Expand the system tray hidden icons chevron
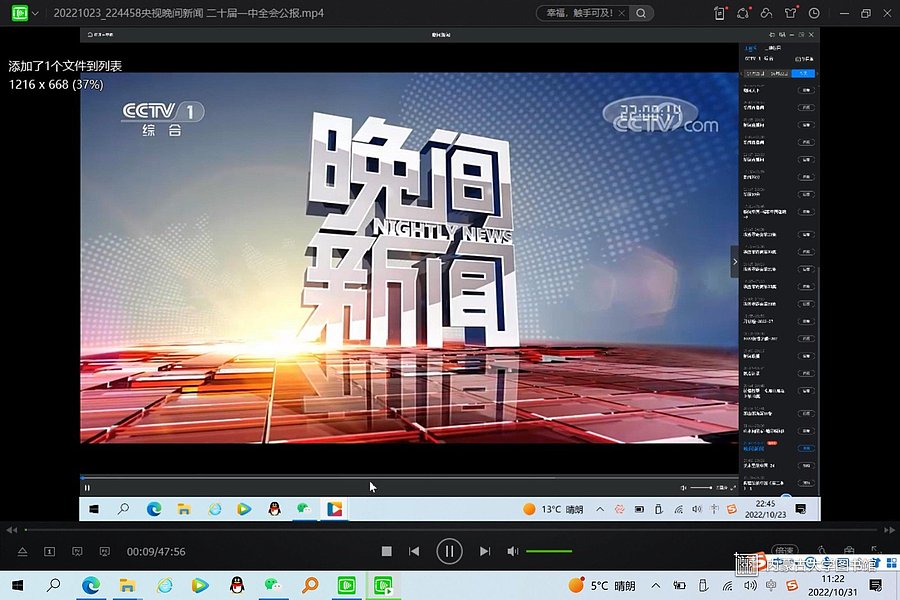 [655, 585]
